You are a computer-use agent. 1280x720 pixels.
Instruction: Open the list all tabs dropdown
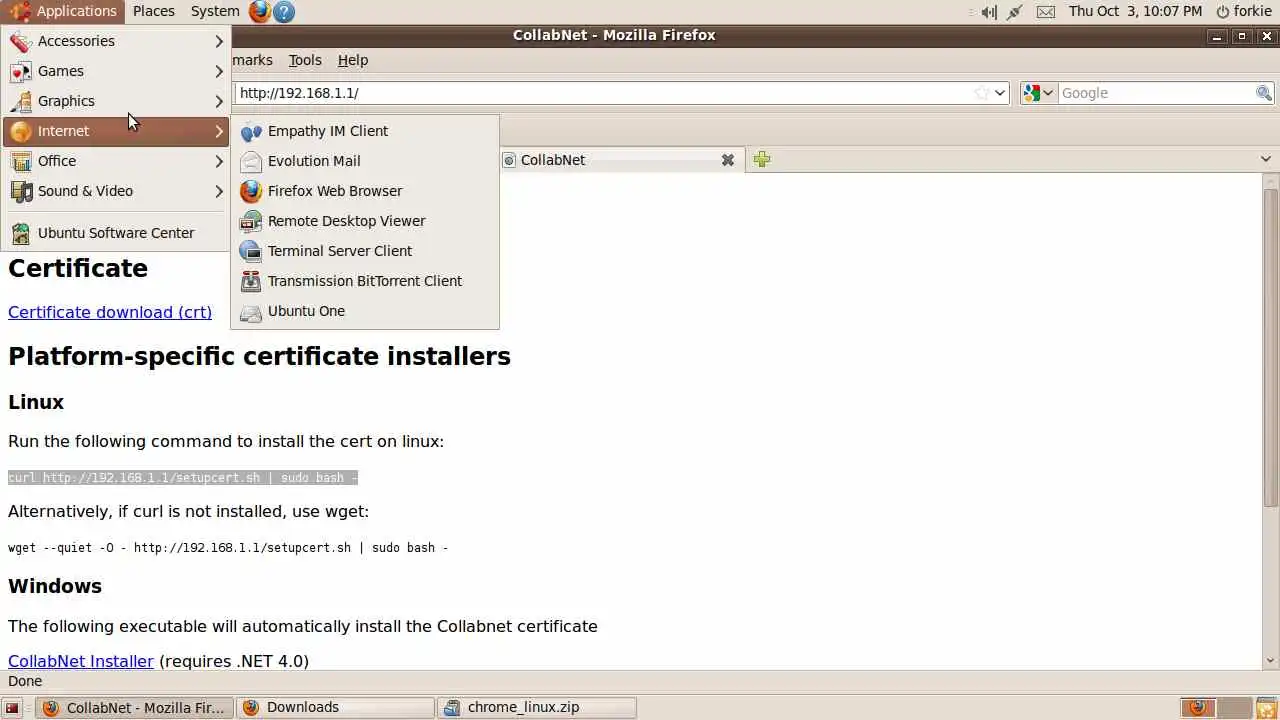tap(1265, 159)
